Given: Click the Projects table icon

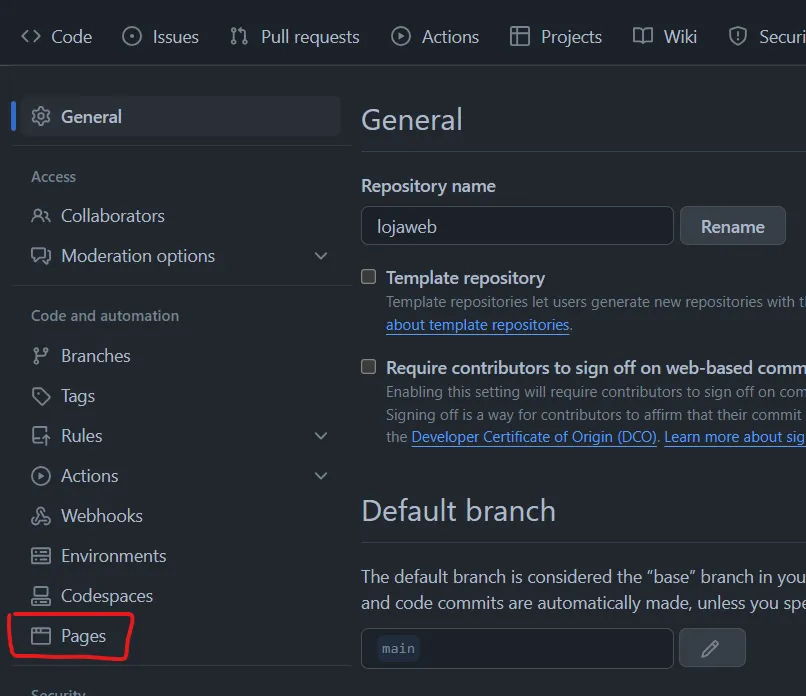Looking at the screenshot, I should click(x=519, y=36).
